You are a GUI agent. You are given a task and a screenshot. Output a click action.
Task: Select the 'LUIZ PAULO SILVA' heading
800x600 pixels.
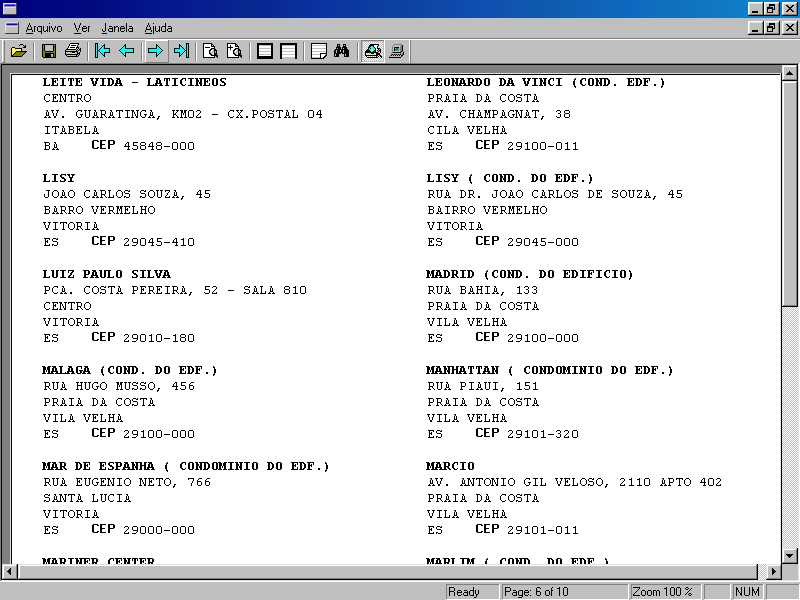click(106, 274)
